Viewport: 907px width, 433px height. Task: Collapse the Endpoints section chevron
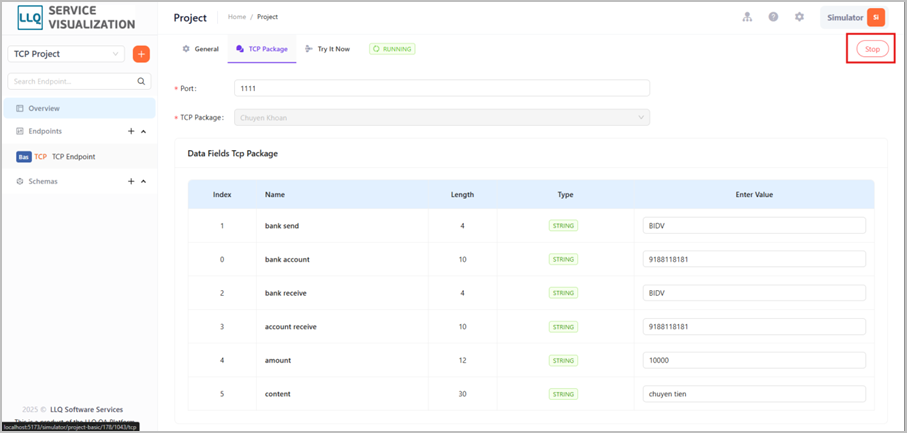pyautogui.click(x=143, y=131)
